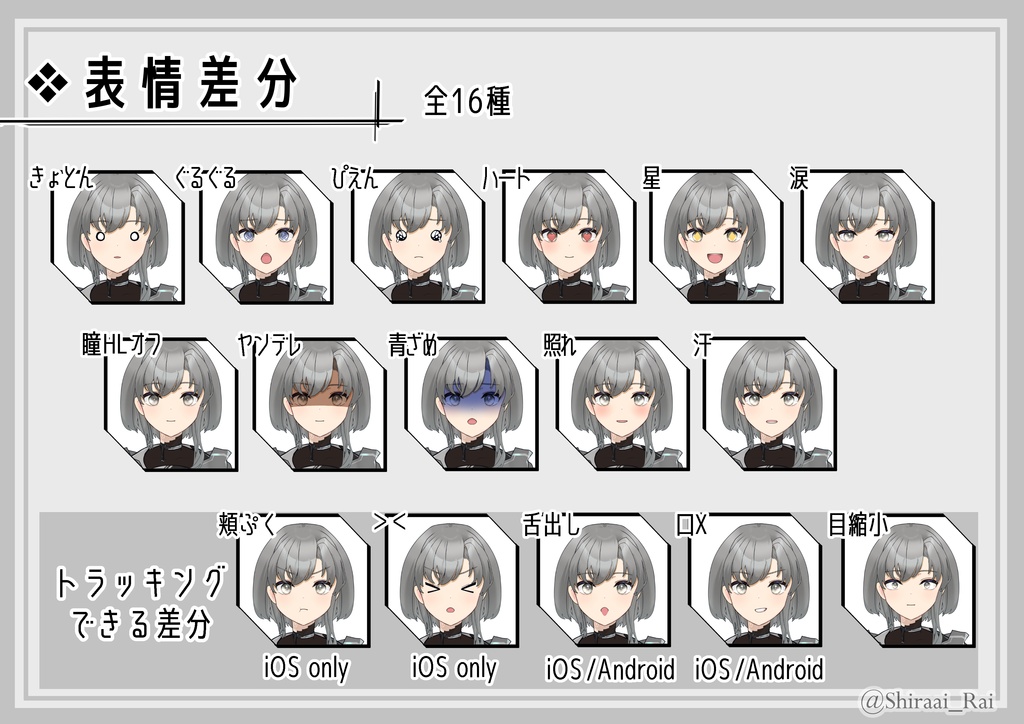Click the きょとん expression thumbnail

(x=118, y=237)
